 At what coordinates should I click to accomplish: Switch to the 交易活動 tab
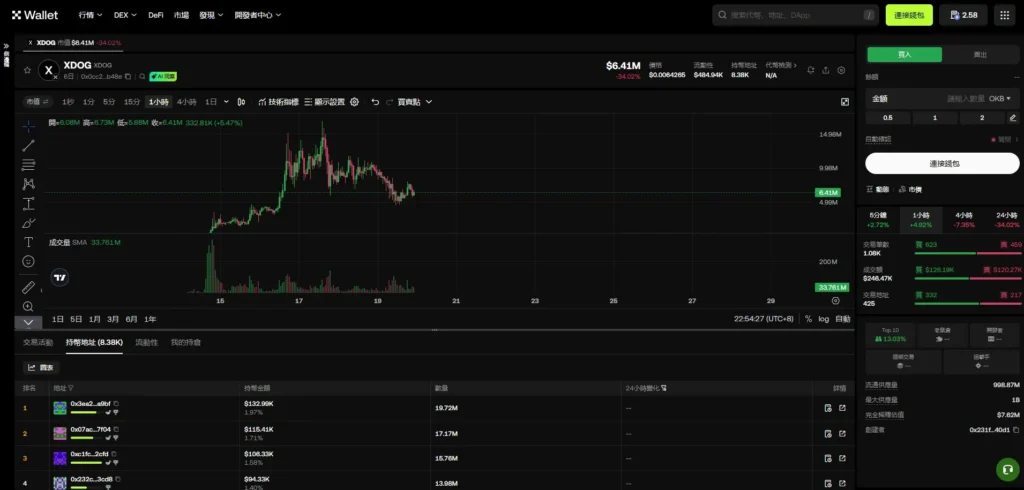38,342
